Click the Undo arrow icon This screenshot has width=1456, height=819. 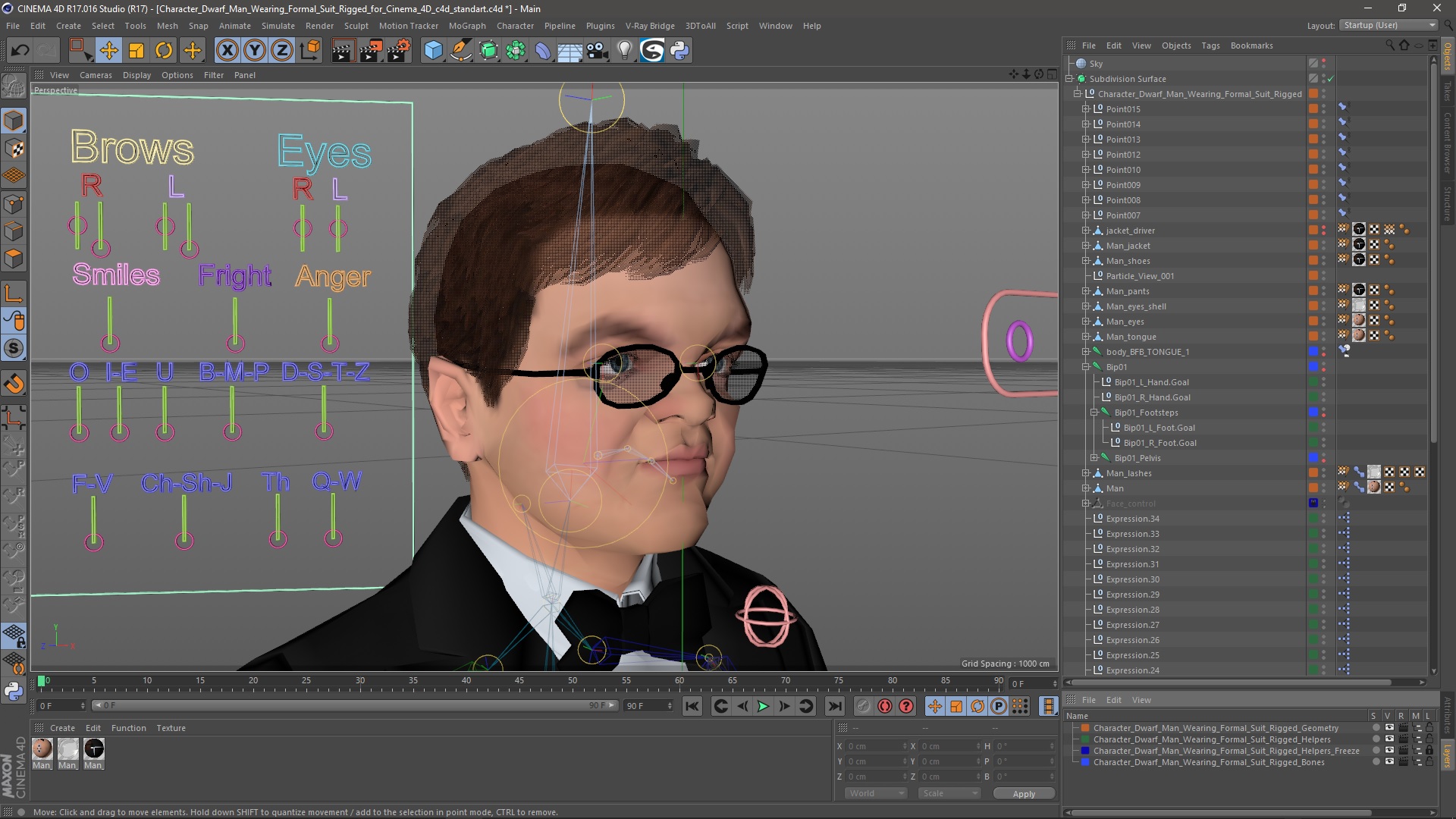tap(20, 51)
